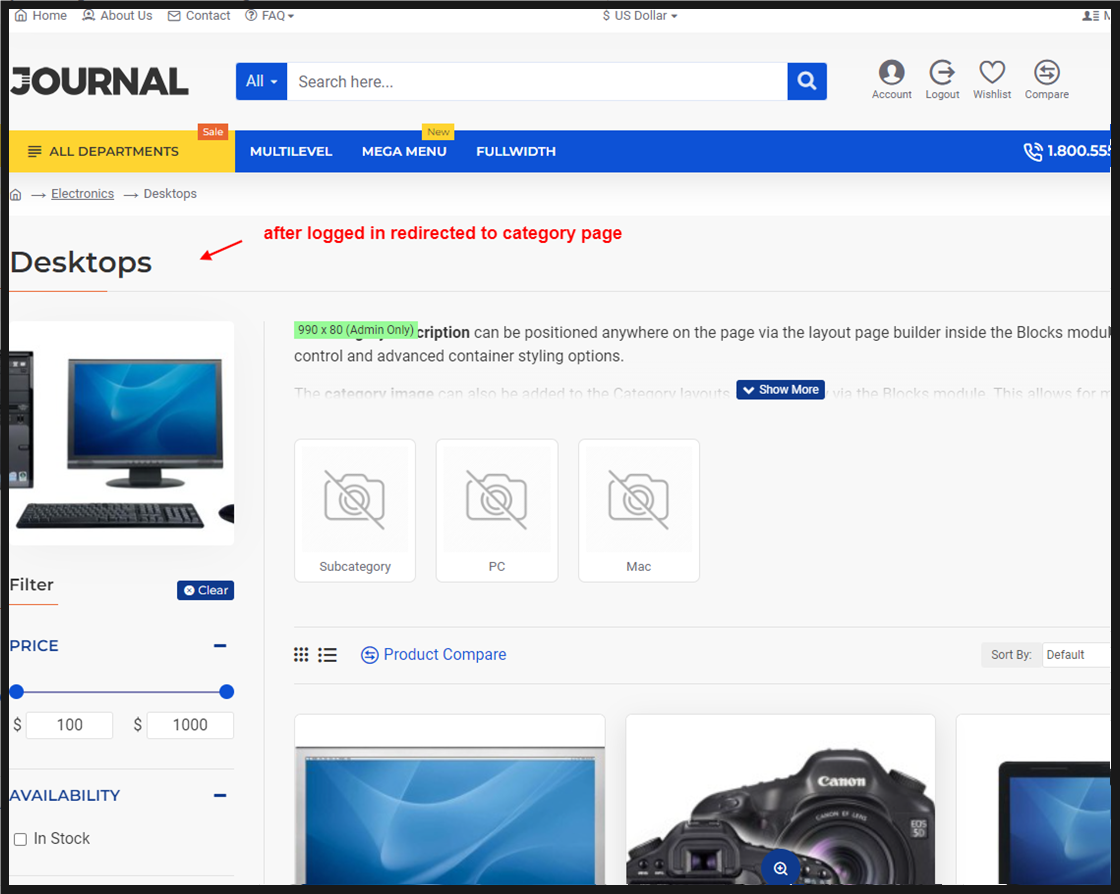Collapse the AVAILABILITY filter section
1120x894 pixels.
coord(220,795)
